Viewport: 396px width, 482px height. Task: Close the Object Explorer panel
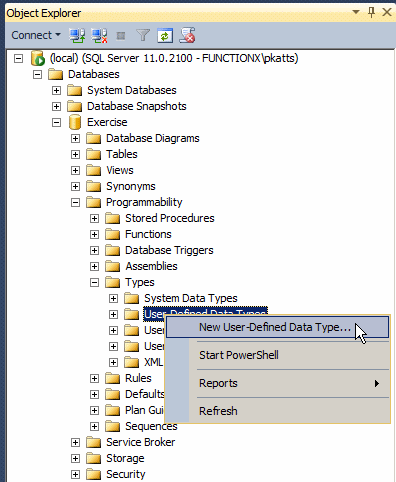387,12
